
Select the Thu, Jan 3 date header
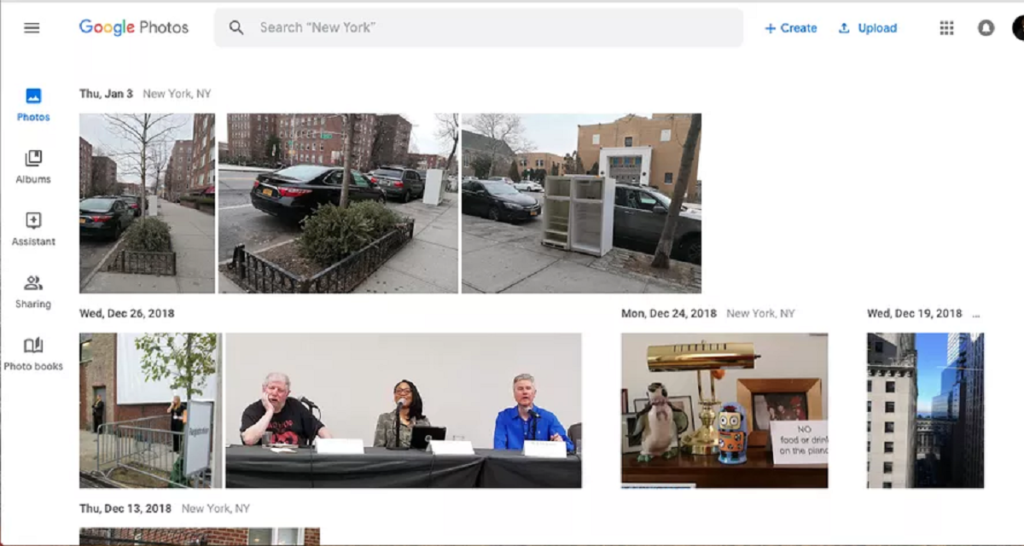pyautogui.click(x=106, y=94)
